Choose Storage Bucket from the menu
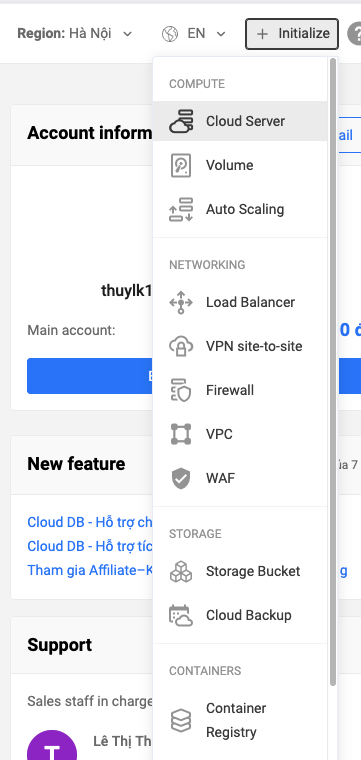This screenshot has width=361, height=760. point(240,571)
